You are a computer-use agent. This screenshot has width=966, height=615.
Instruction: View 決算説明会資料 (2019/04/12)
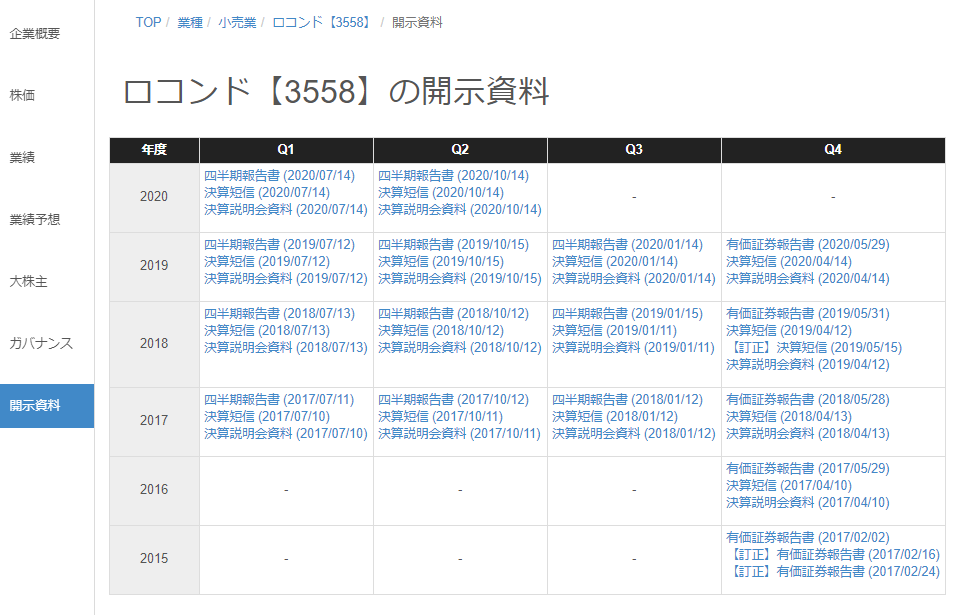(x=808, y=365)
